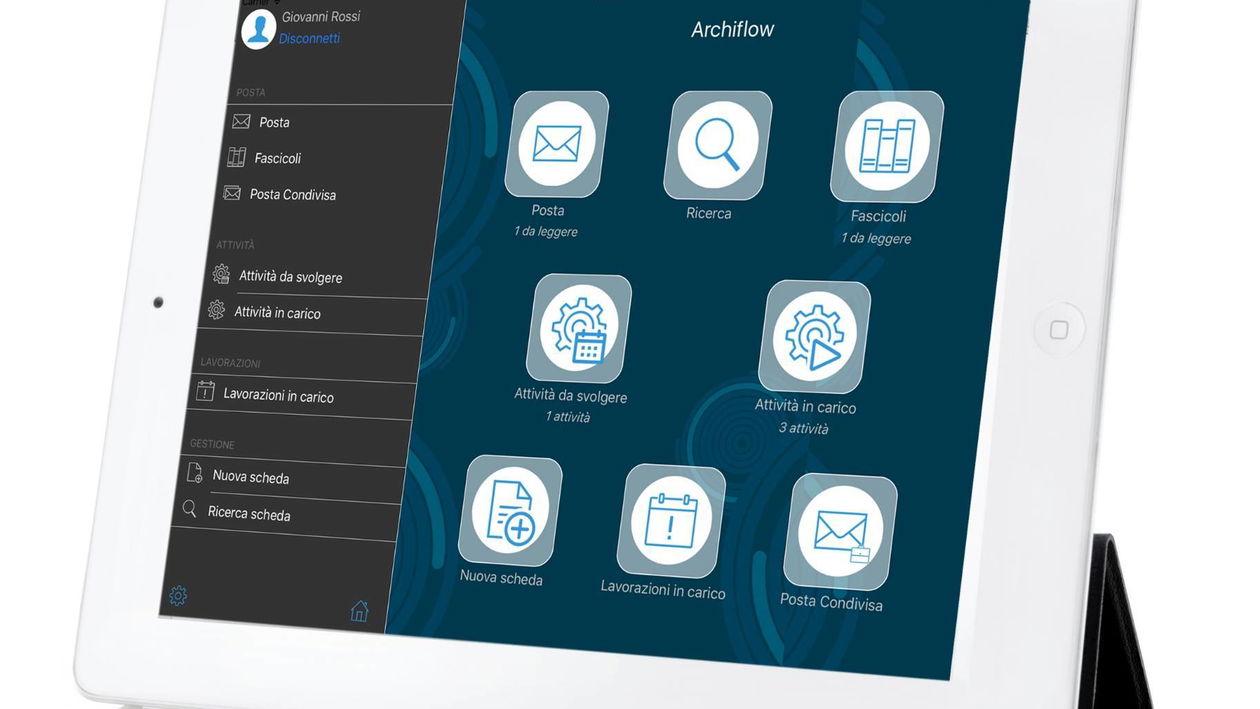Image resolution: width=1260 pixels, height=709 pixels.
Task: Open the Posta envelope tile
Action: click(556, 144)
